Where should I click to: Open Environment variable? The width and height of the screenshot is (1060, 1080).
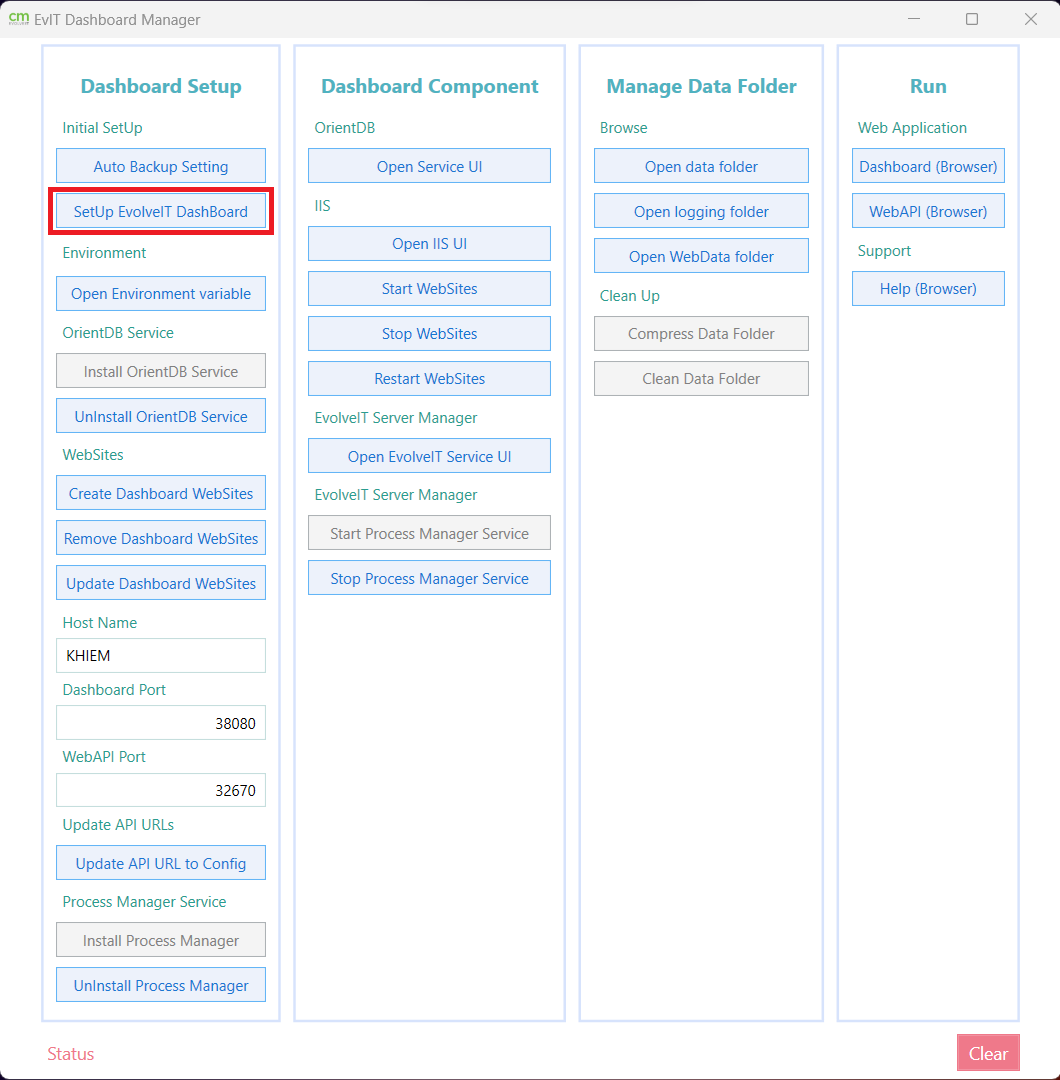click(160, 293)
